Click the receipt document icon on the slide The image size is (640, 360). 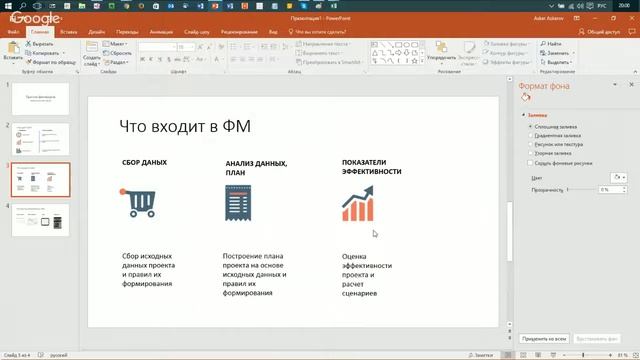[x=238, y=203]
